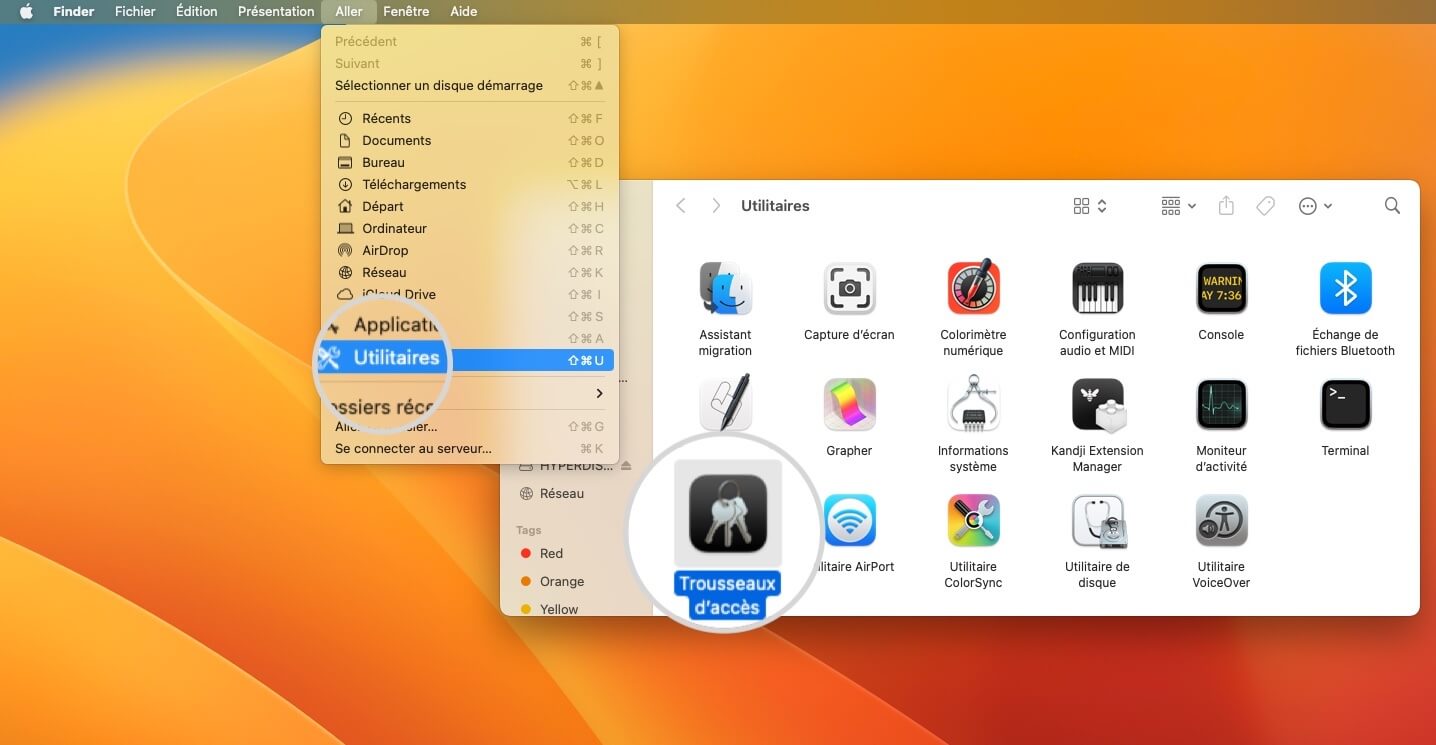Open the script editor pen icon
The width and height of the screenshot is (1436, 745).
coord(727,403)
